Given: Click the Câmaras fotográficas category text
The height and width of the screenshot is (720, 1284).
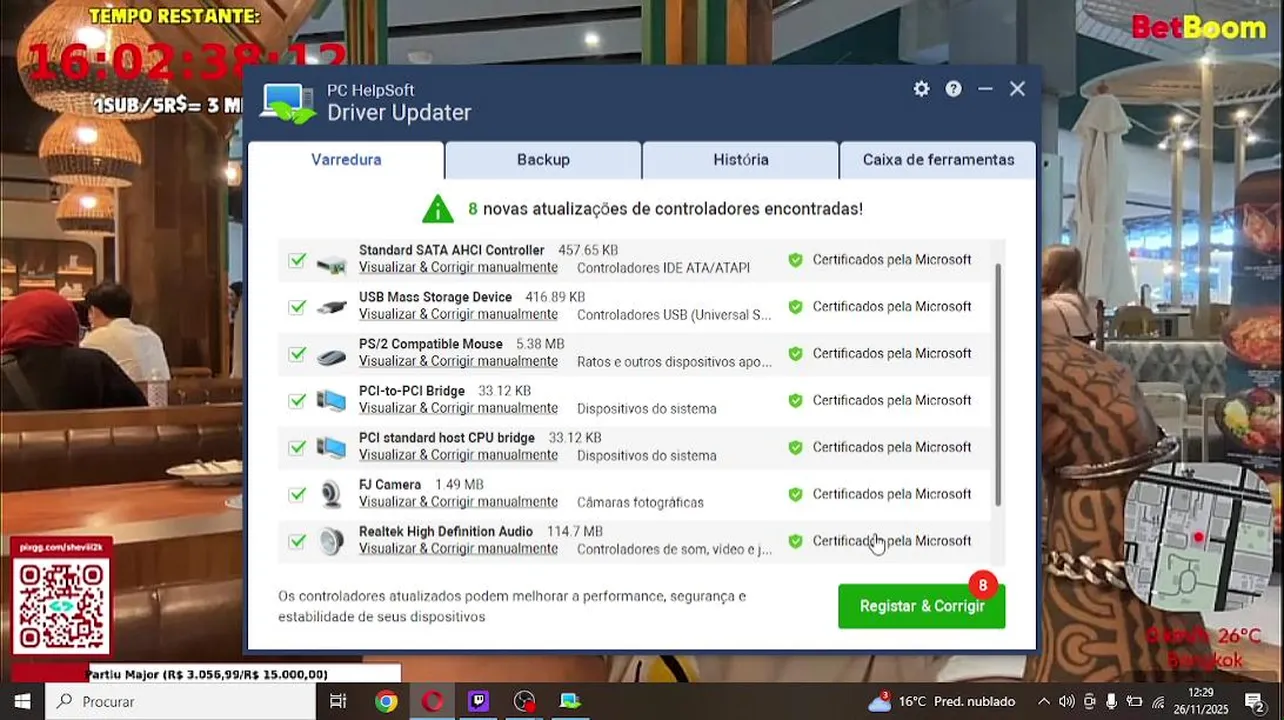Looking at the screenshot, I should [x=640, y=502].
